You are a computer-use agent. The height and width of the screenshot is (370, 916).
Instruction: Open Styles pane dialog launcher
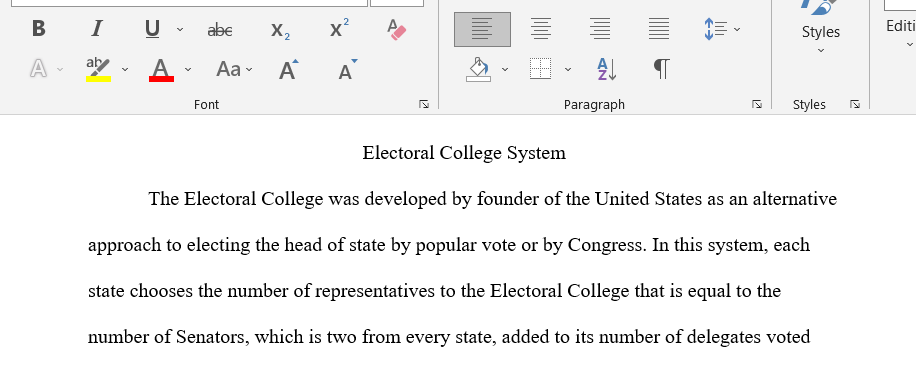click(855, 104)
